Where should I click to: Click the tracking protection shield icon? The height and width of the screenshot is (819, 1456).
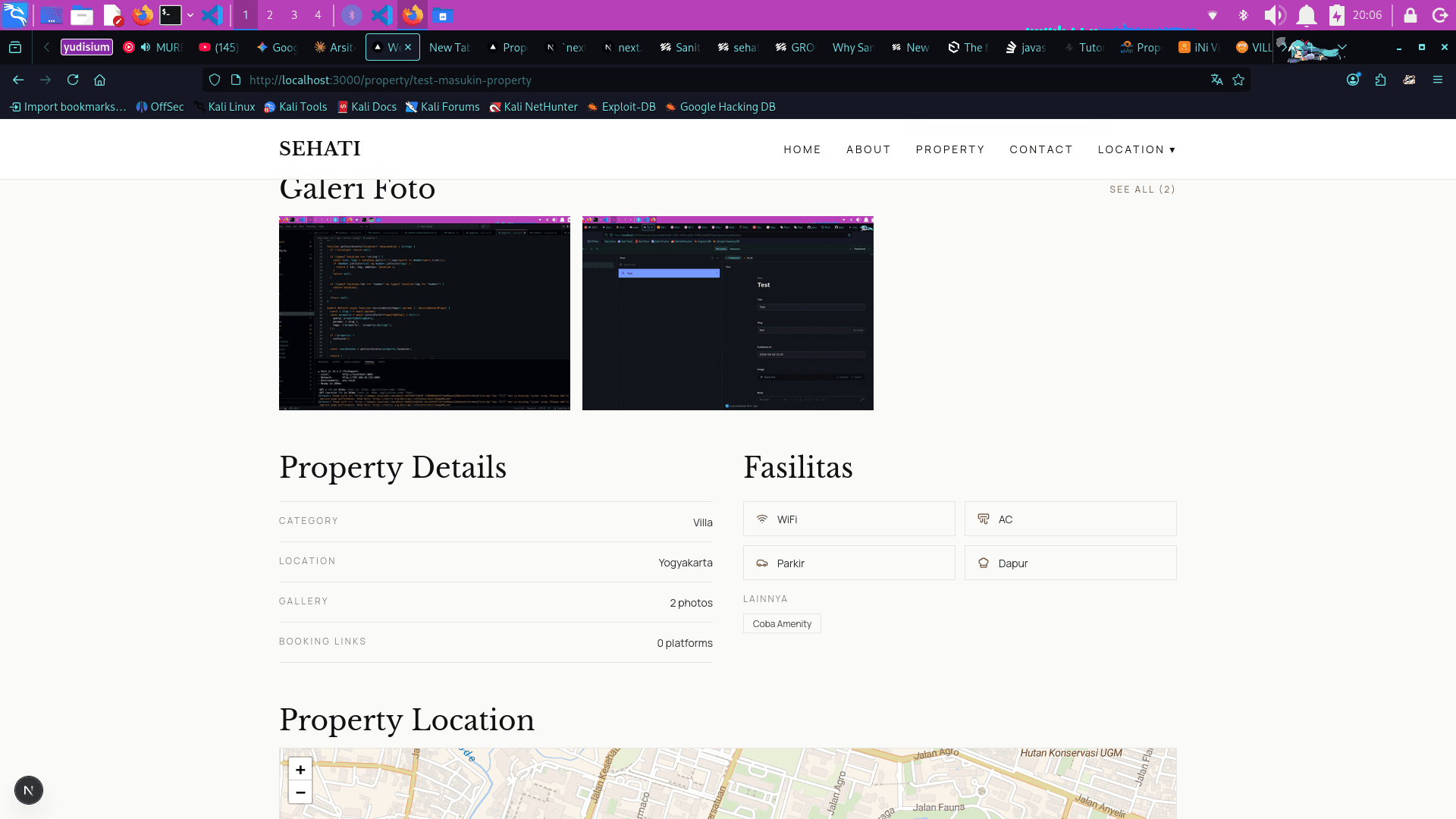click(215, 80)
